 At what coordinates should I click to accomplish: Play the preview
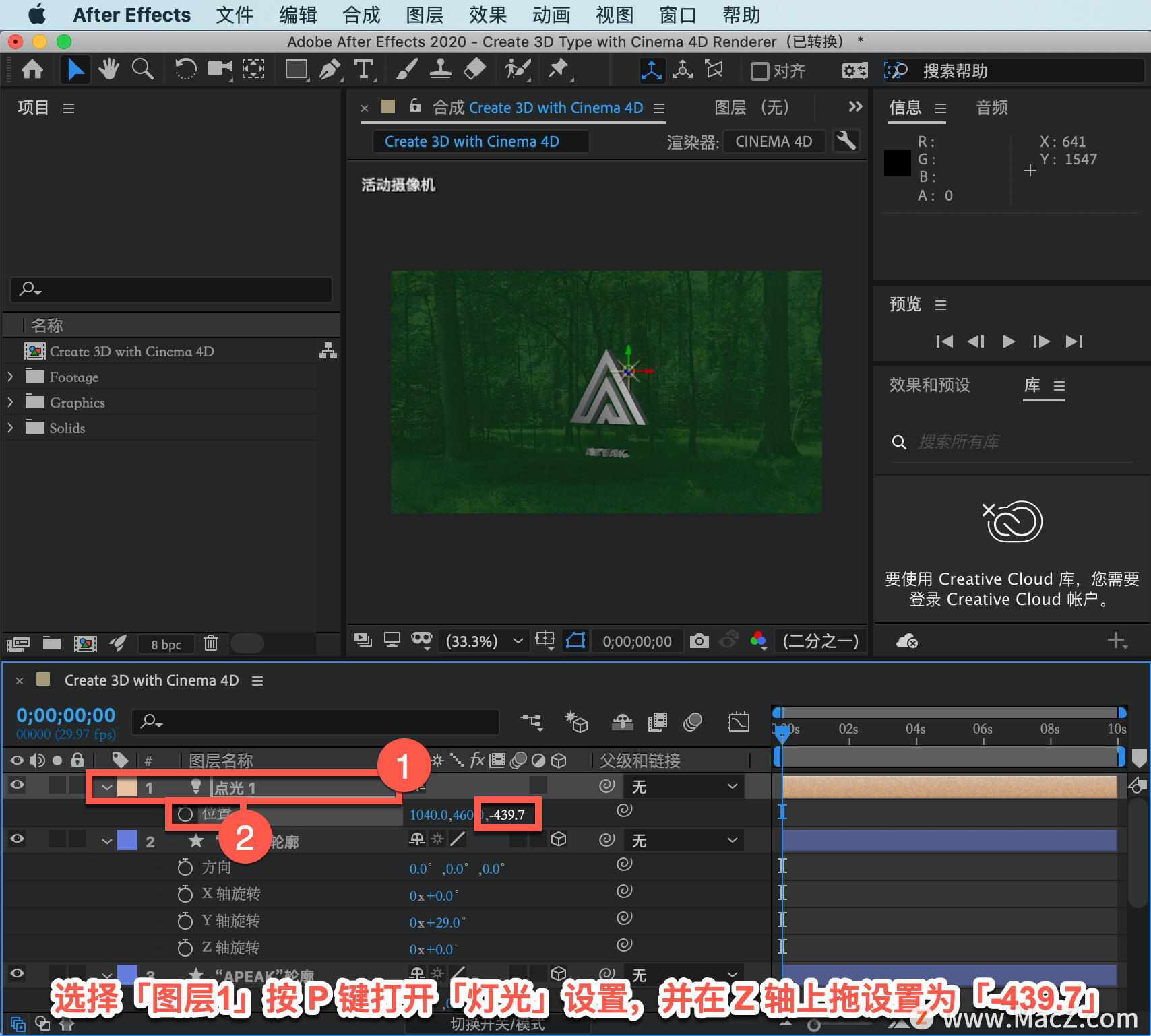[1008, 342]
